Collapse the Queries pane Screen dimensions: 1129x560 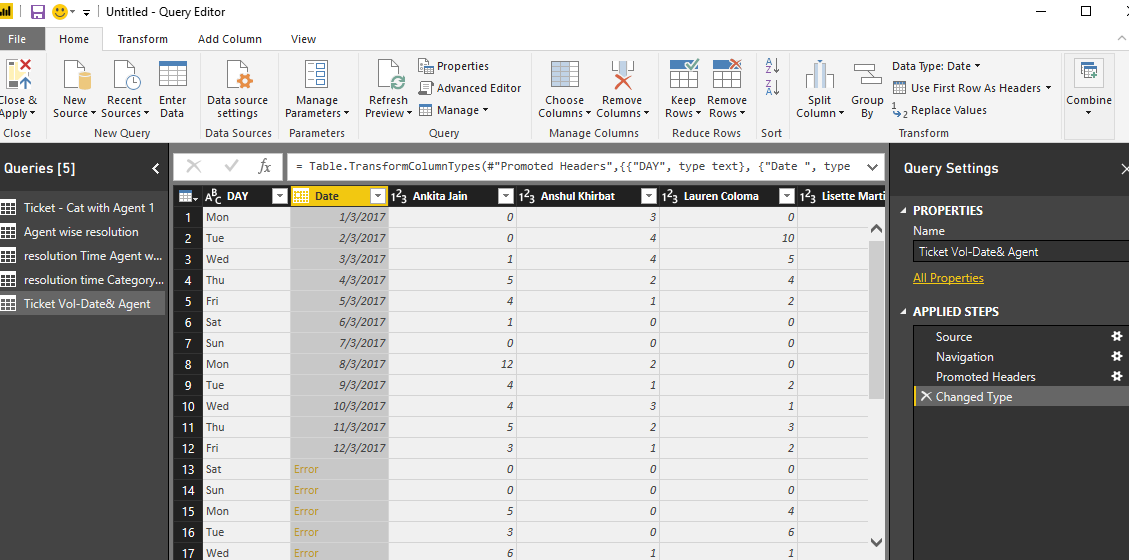pos(156,168)
